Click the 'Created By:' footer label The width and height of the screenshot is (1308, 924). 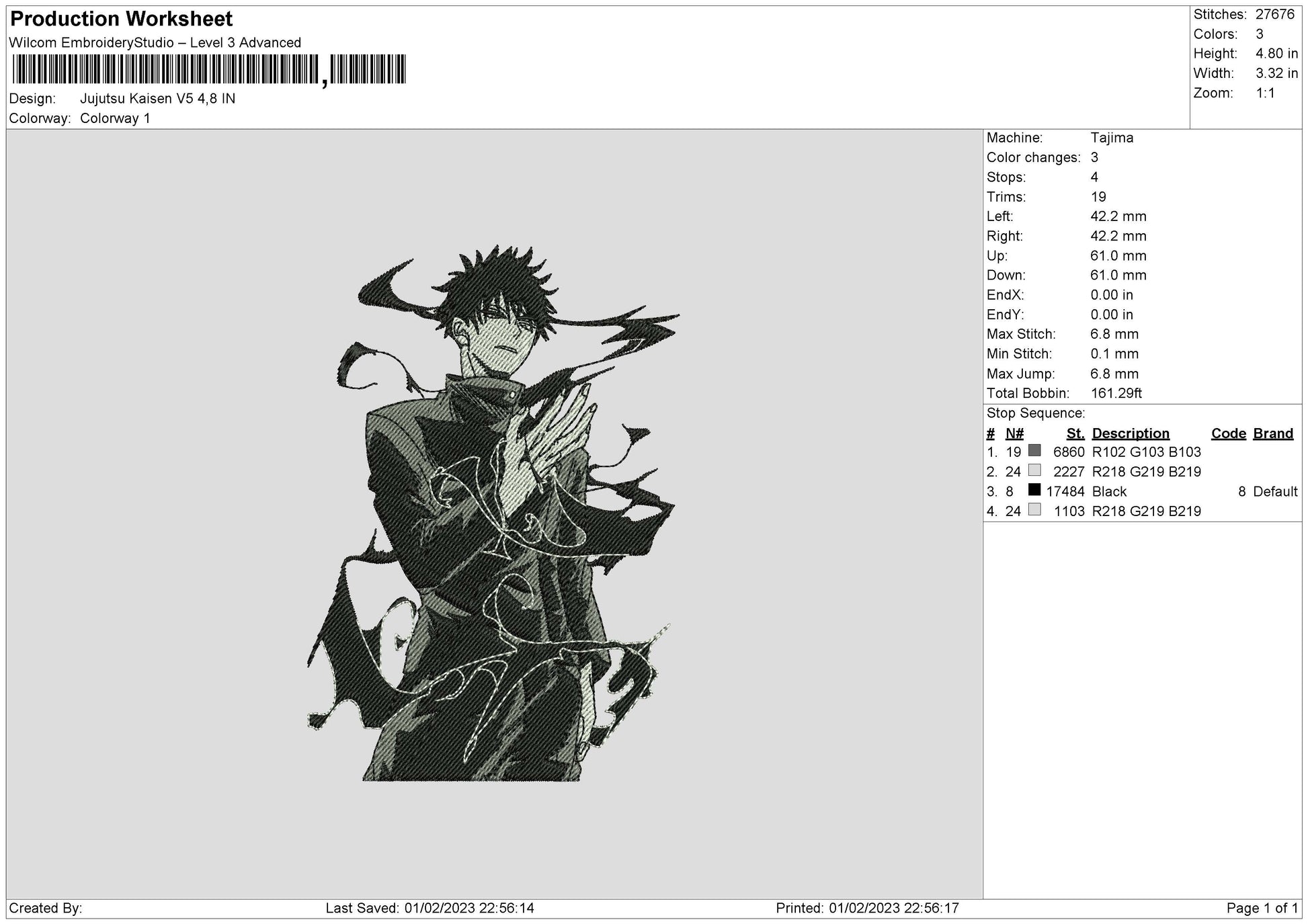tap(46, 909)
